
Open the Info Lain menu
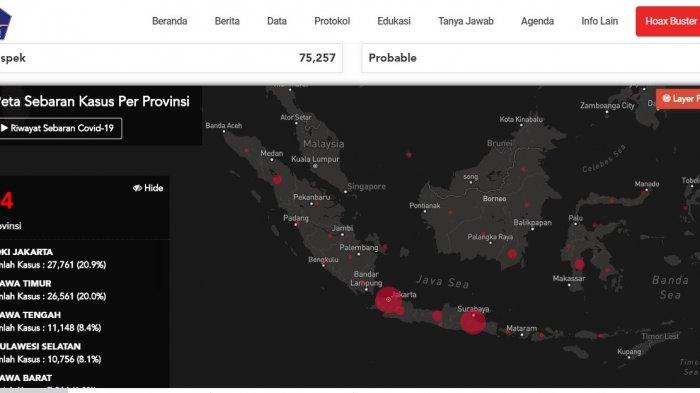(600, 21)
